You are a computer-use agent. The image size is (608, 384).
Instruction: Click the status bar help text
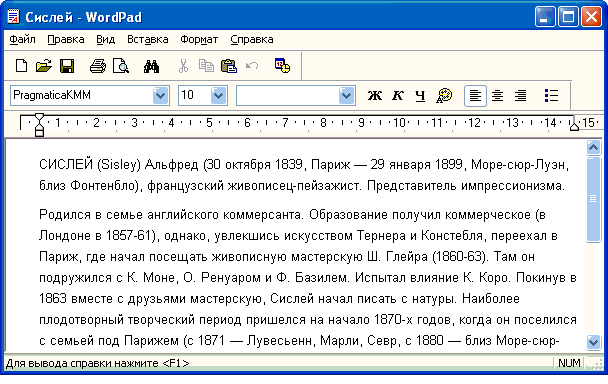pyautogui.click(x=97, y=363)
